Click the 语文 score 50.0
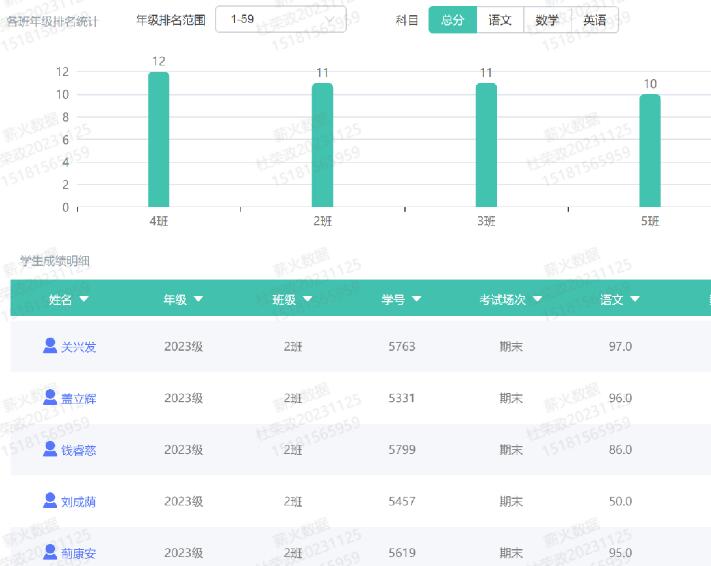This screenshot has height=566, width=711. pyautogui.click(x=620, y=502)
